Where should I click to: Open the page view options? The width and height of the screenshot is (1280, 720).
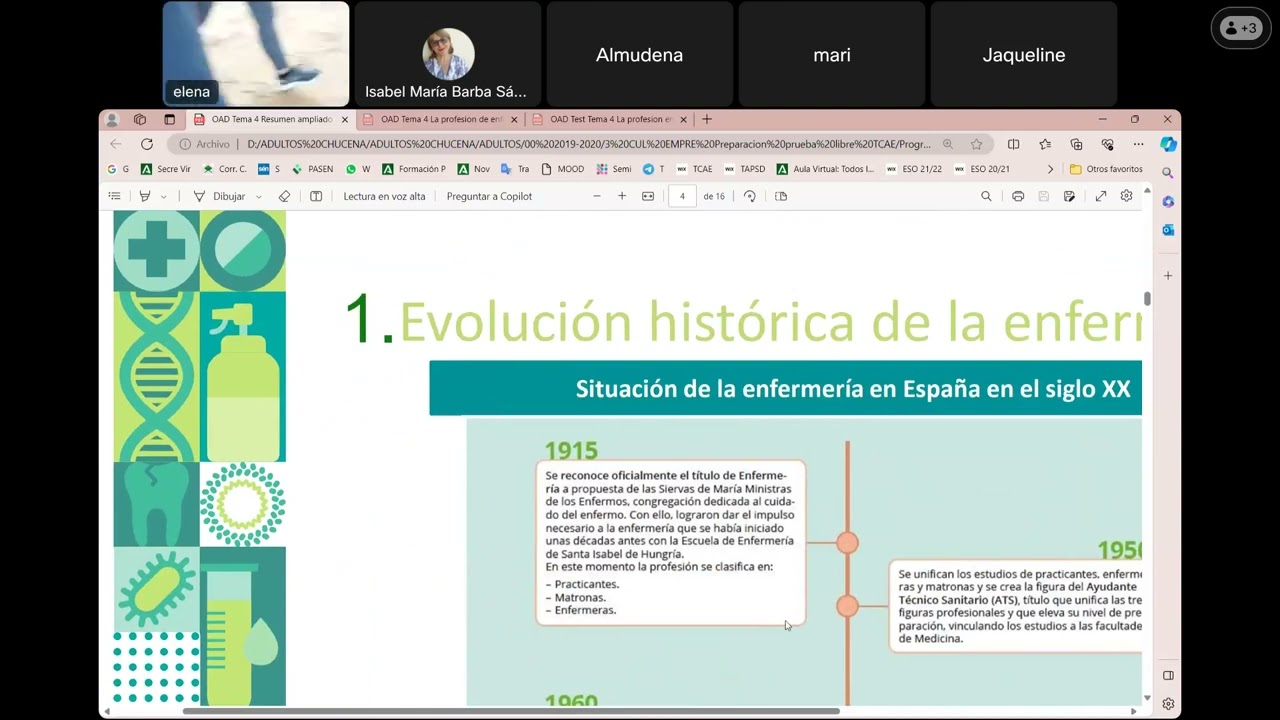[781, 196]
